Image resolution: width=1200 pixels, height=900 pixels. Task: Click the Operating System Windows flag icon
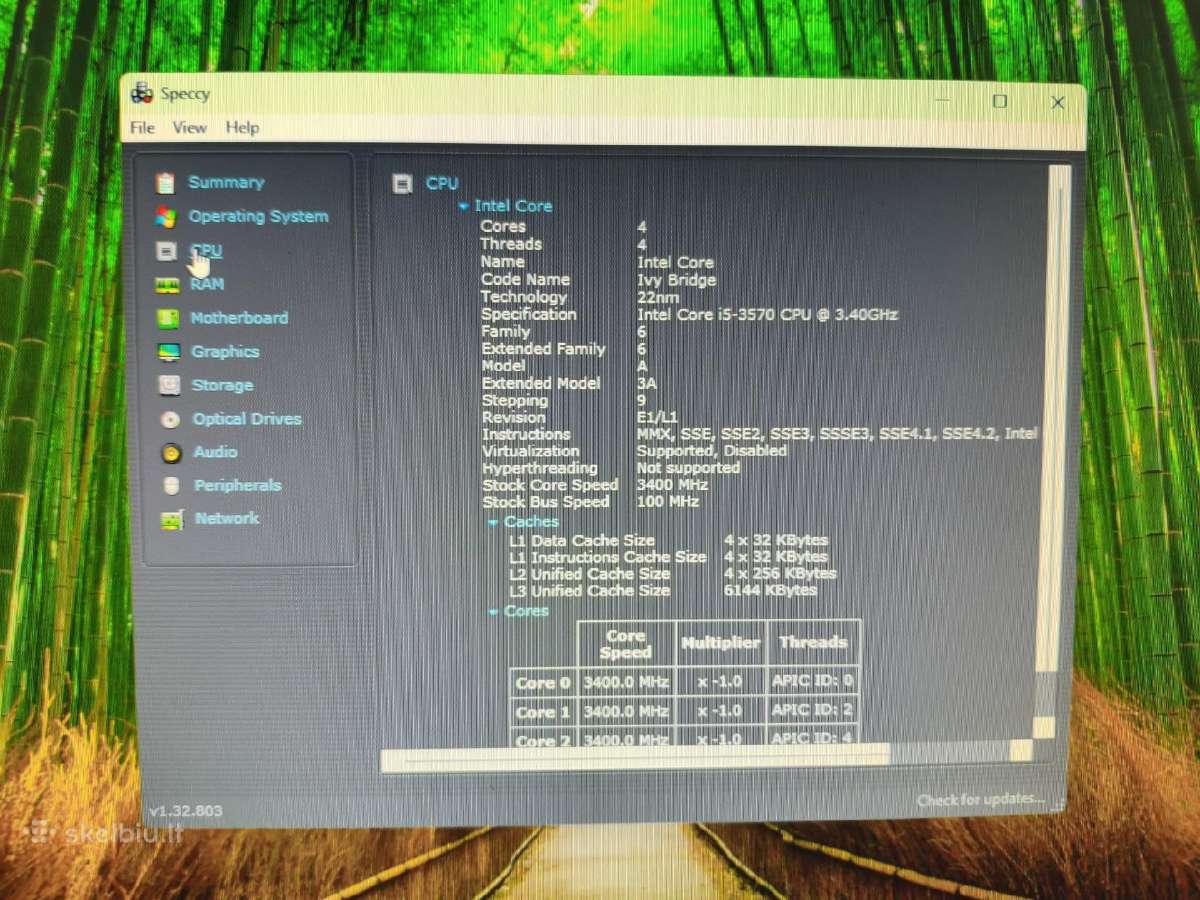(166, 217)
